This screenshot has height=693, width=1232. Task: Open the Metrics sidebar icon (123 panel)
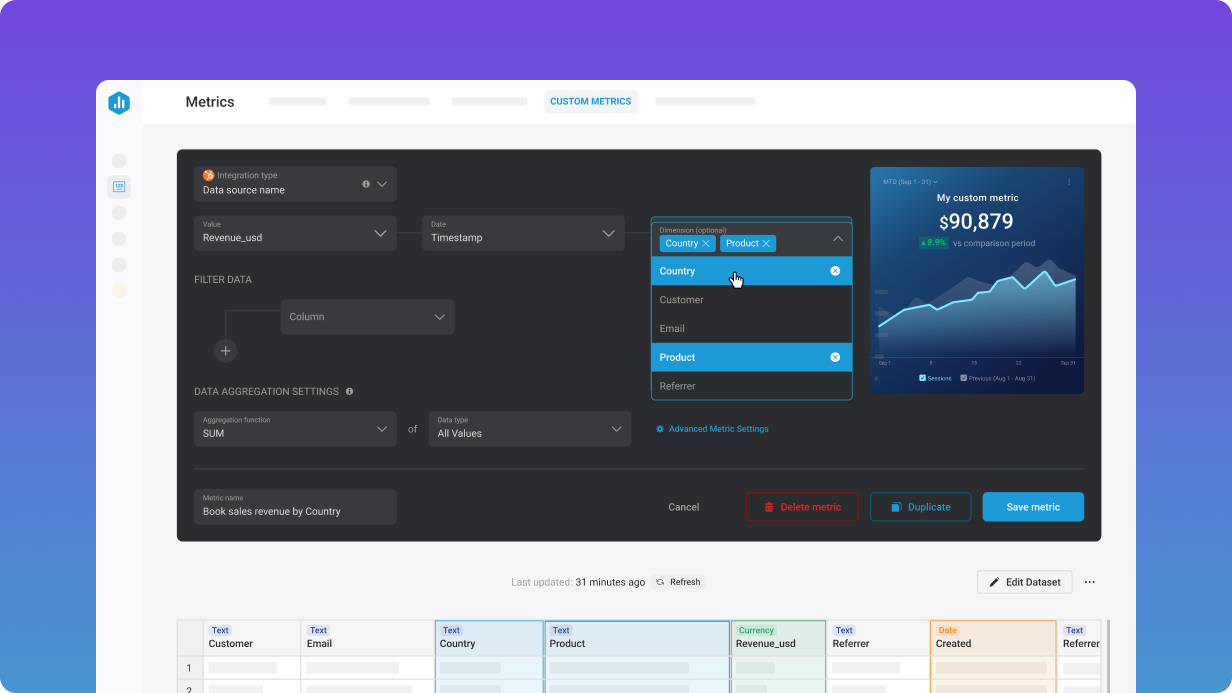click(x=119, y=186)
